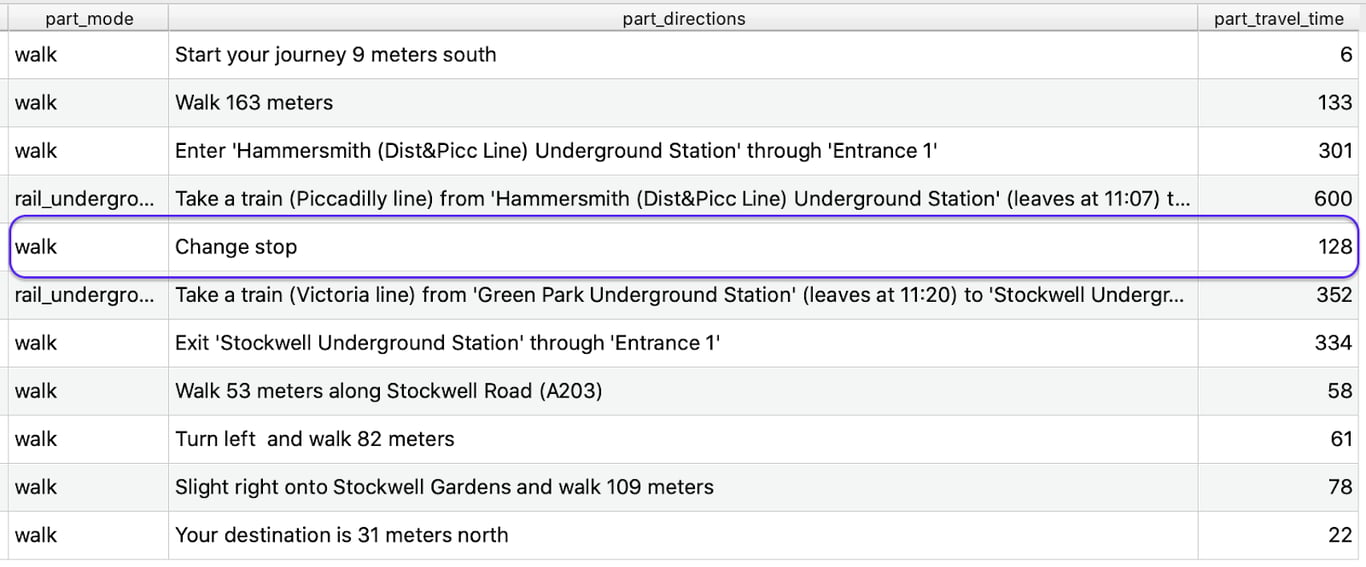Click the 'Walk 163 meters' directions cell

point(254,103)
